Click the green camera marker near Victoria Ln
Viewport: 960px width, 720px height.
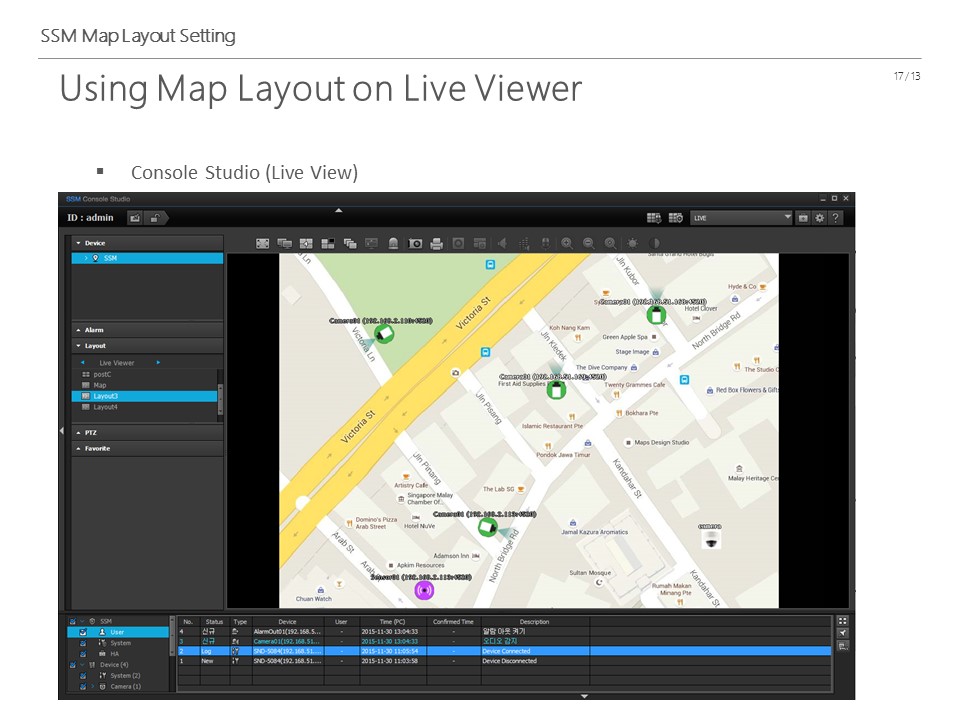(384, 334)
